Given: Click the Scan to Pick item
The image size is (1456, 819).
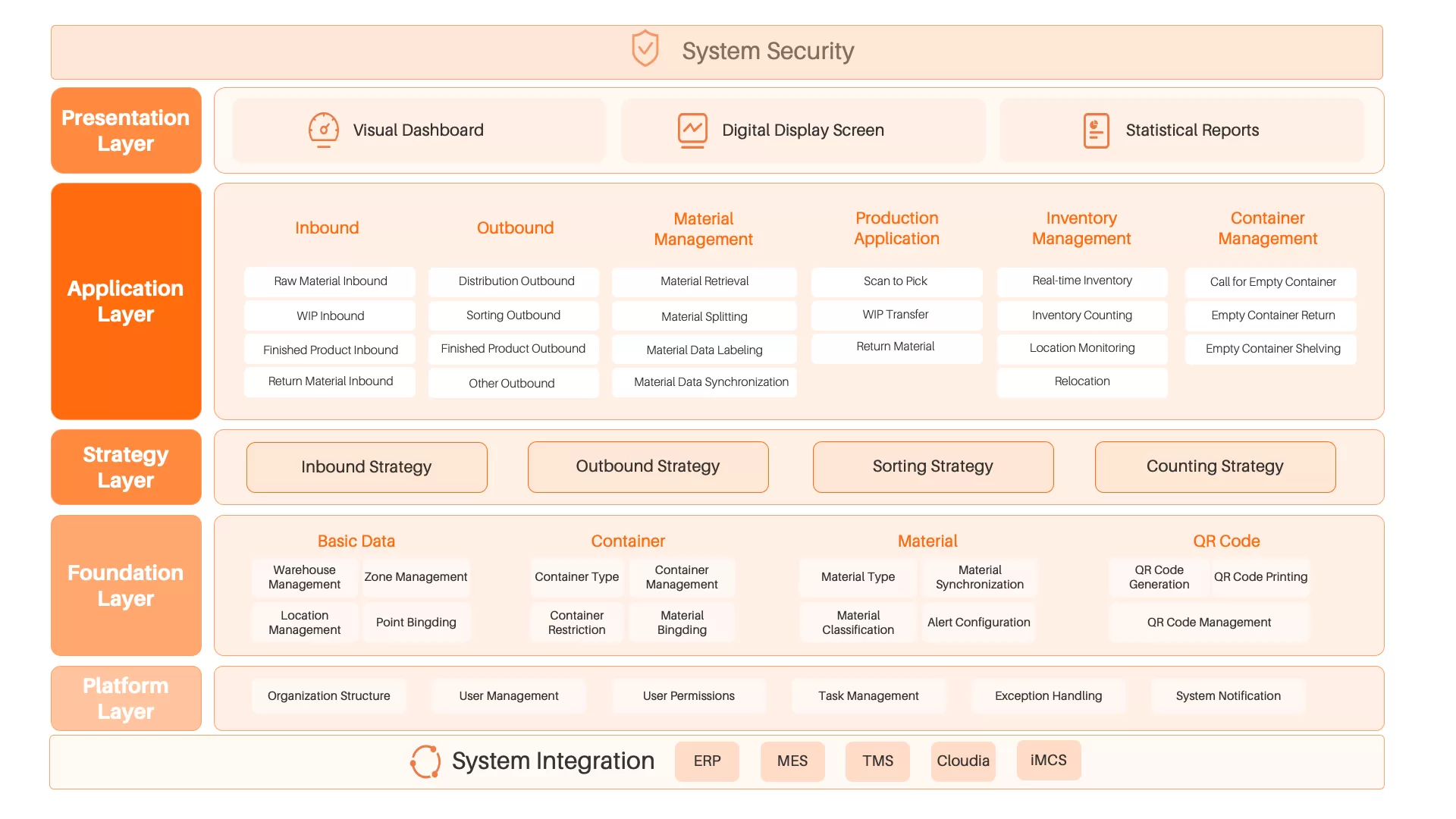Looking at the screenshot, I should pos(895,281).
